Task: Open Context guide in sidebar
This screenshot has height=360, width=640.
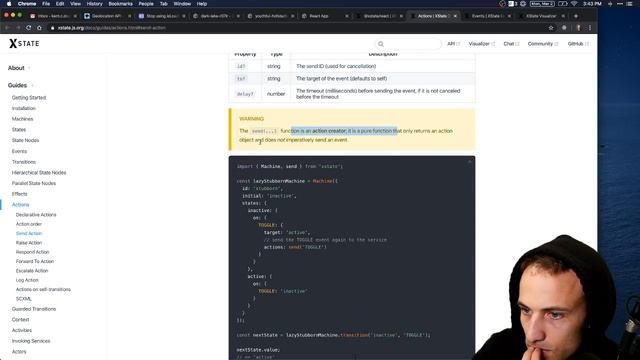Action: (20, 320)
